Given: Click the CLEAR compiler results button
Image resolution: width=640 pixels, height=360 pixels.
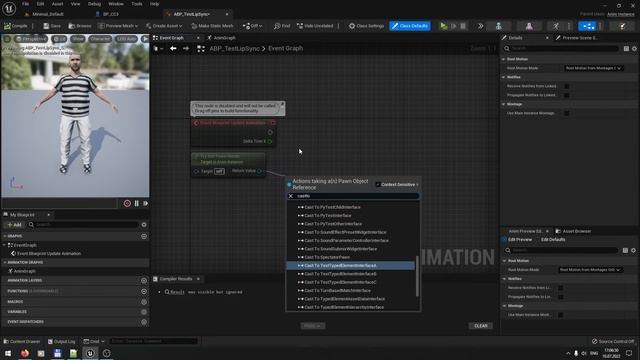Looking at the screenshot, I should pos(480,326).
